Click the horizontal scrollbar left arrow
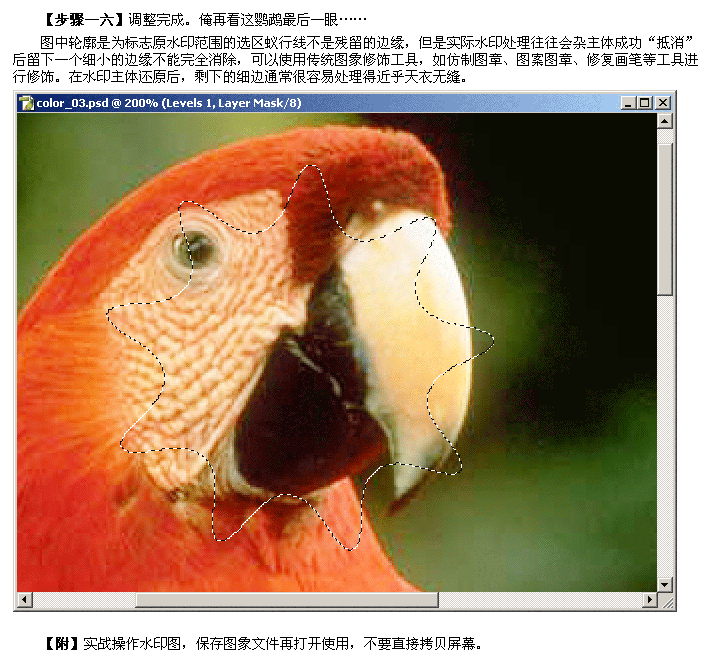The height and width of the screenshot is (660, 720). [x=25, y=599]
